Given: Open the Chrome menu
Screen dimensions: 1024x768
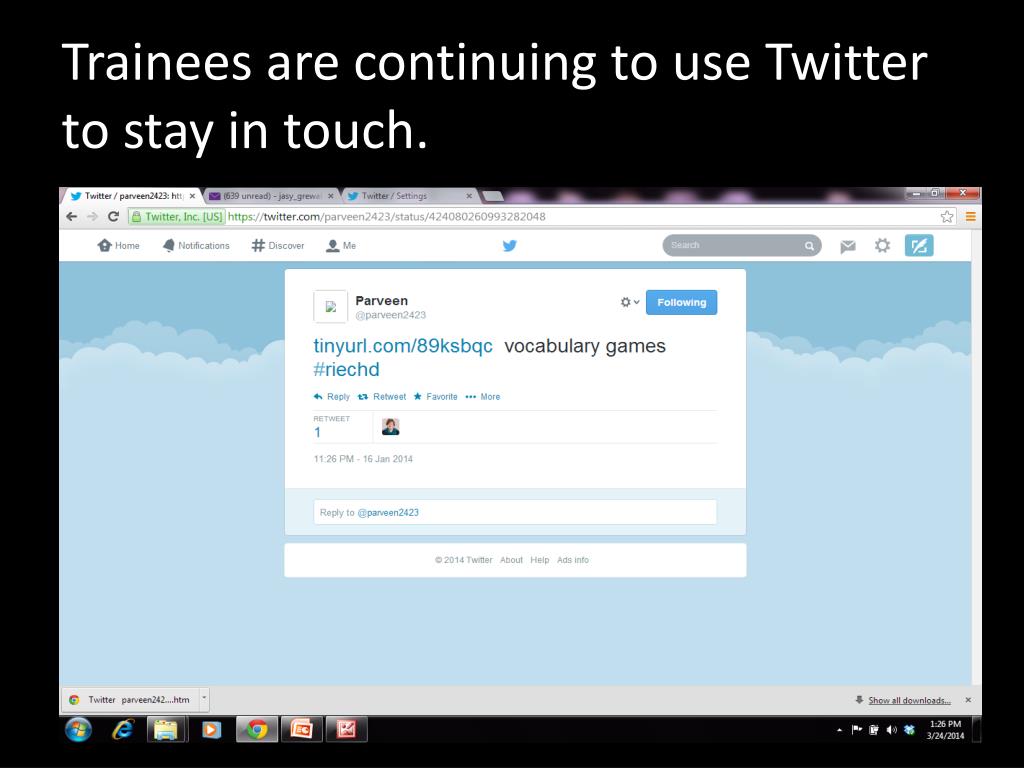Looking at the screenshot, I should [x=970, y=217].
